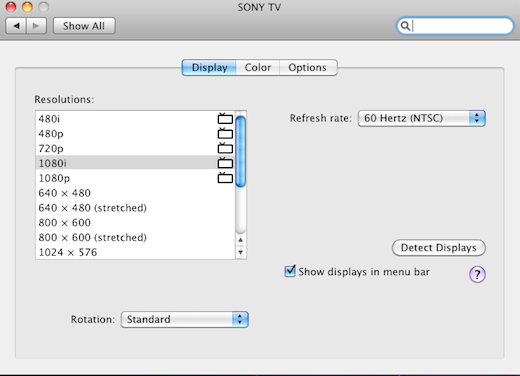The width and height of the screenshot is (520, 376).
Task: Click the resolutions list scrollbar thumb
Action: click(240, 151)
